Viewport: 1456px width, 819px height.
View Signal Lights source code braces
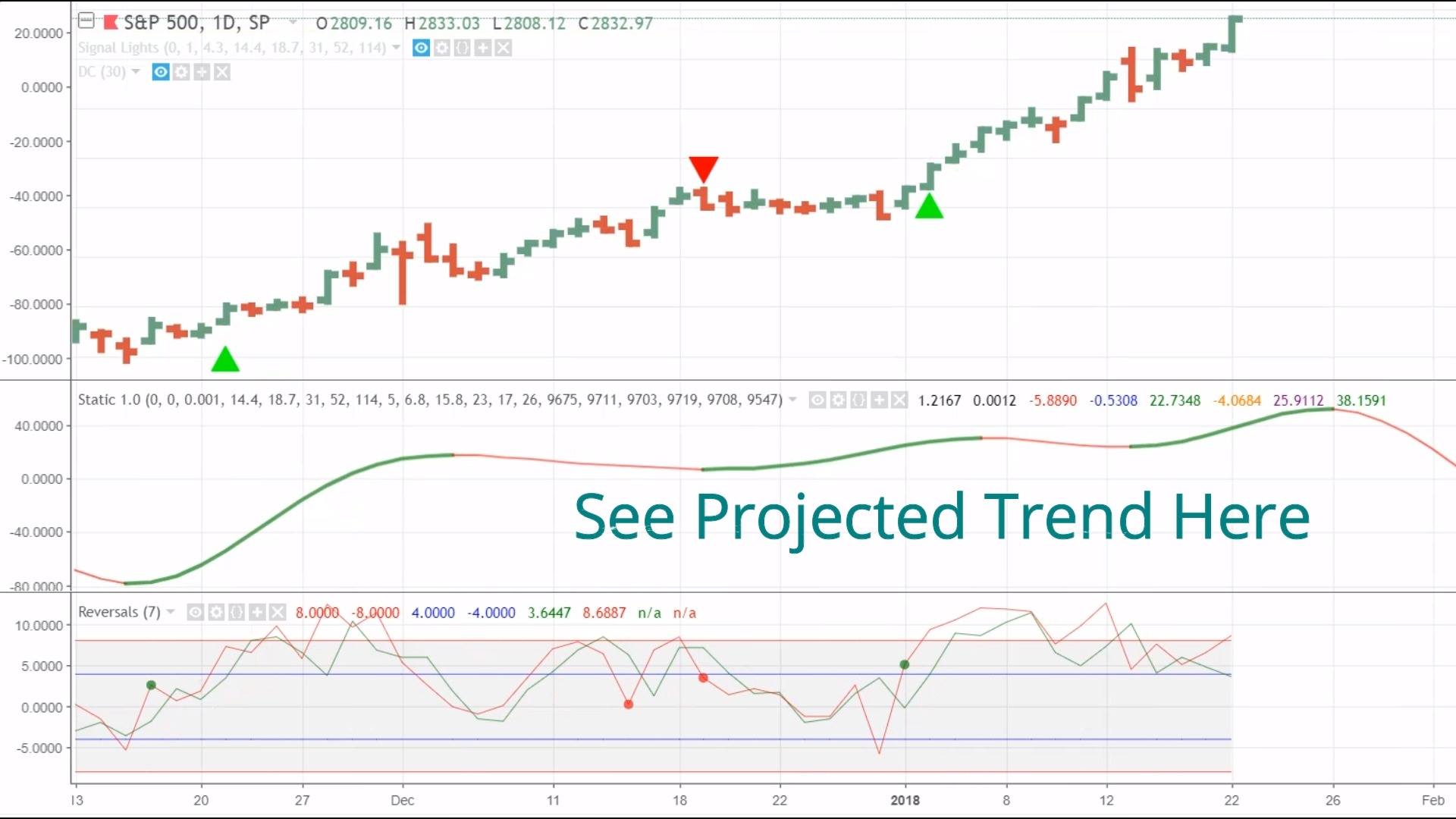pyautogui.click(x=463, y=48)
